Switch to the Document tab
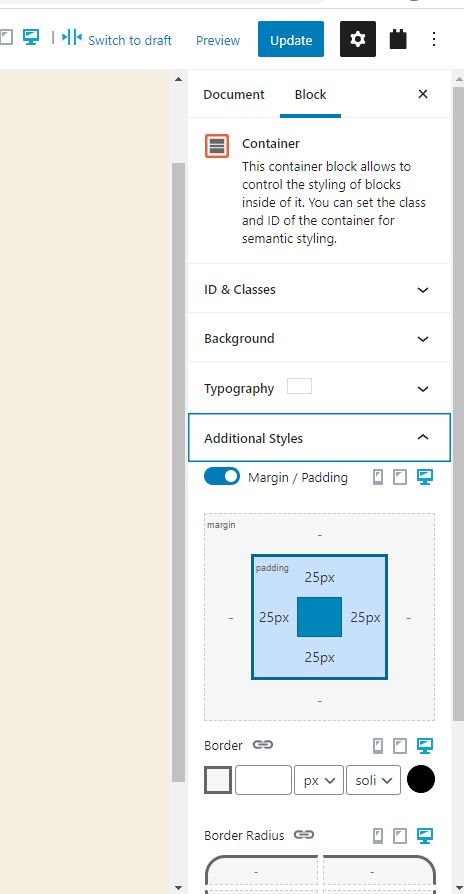464x894 pixels. coord(234,95)
